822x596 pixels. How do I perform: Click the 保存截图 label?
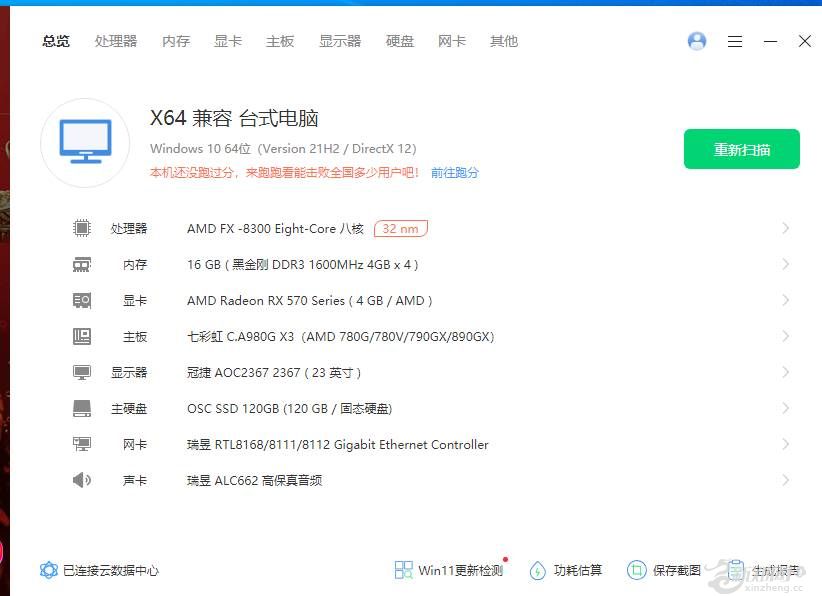(677, 570)
